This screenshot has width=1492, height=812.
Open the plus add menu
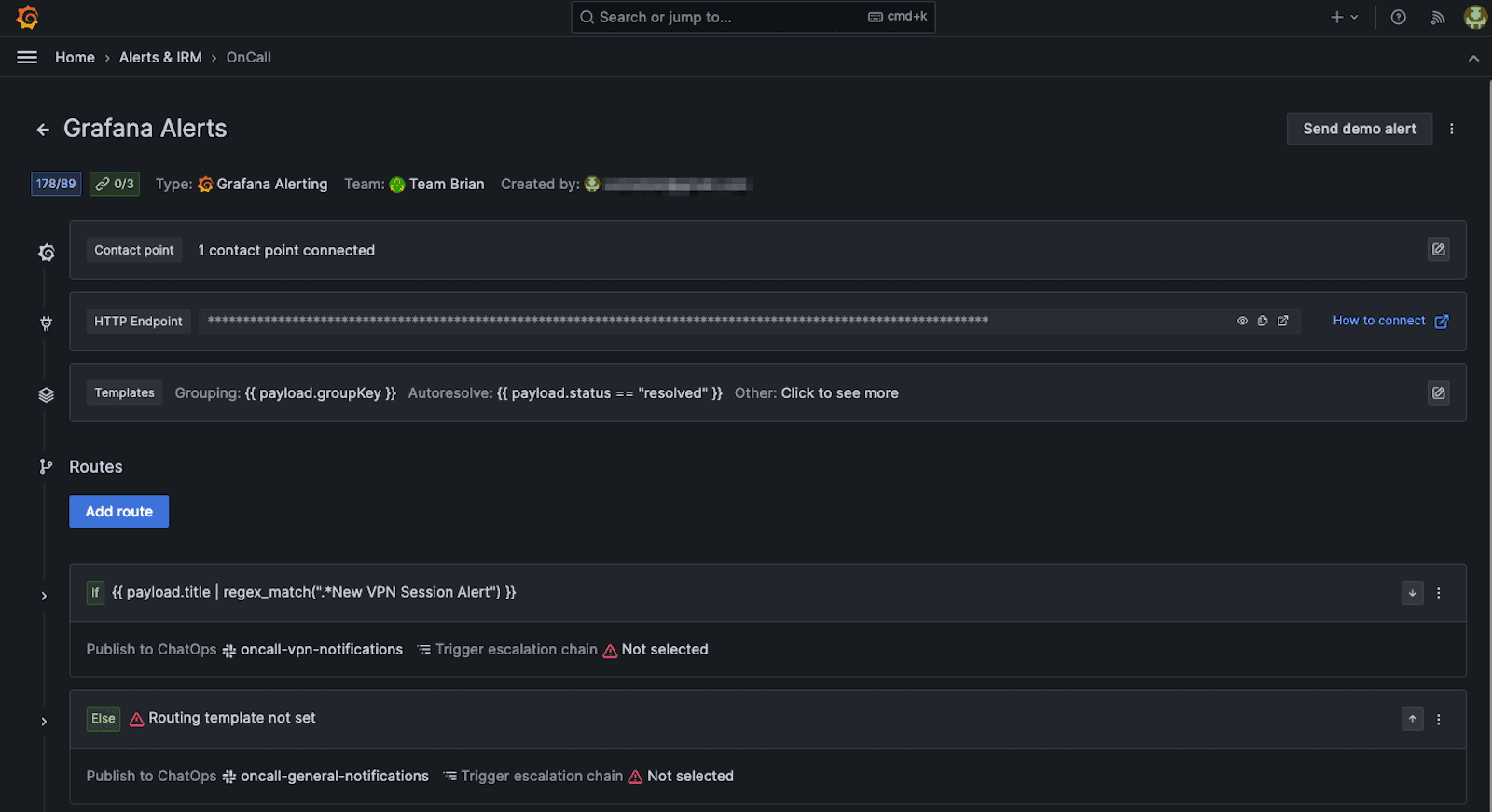click(1344, 17)
